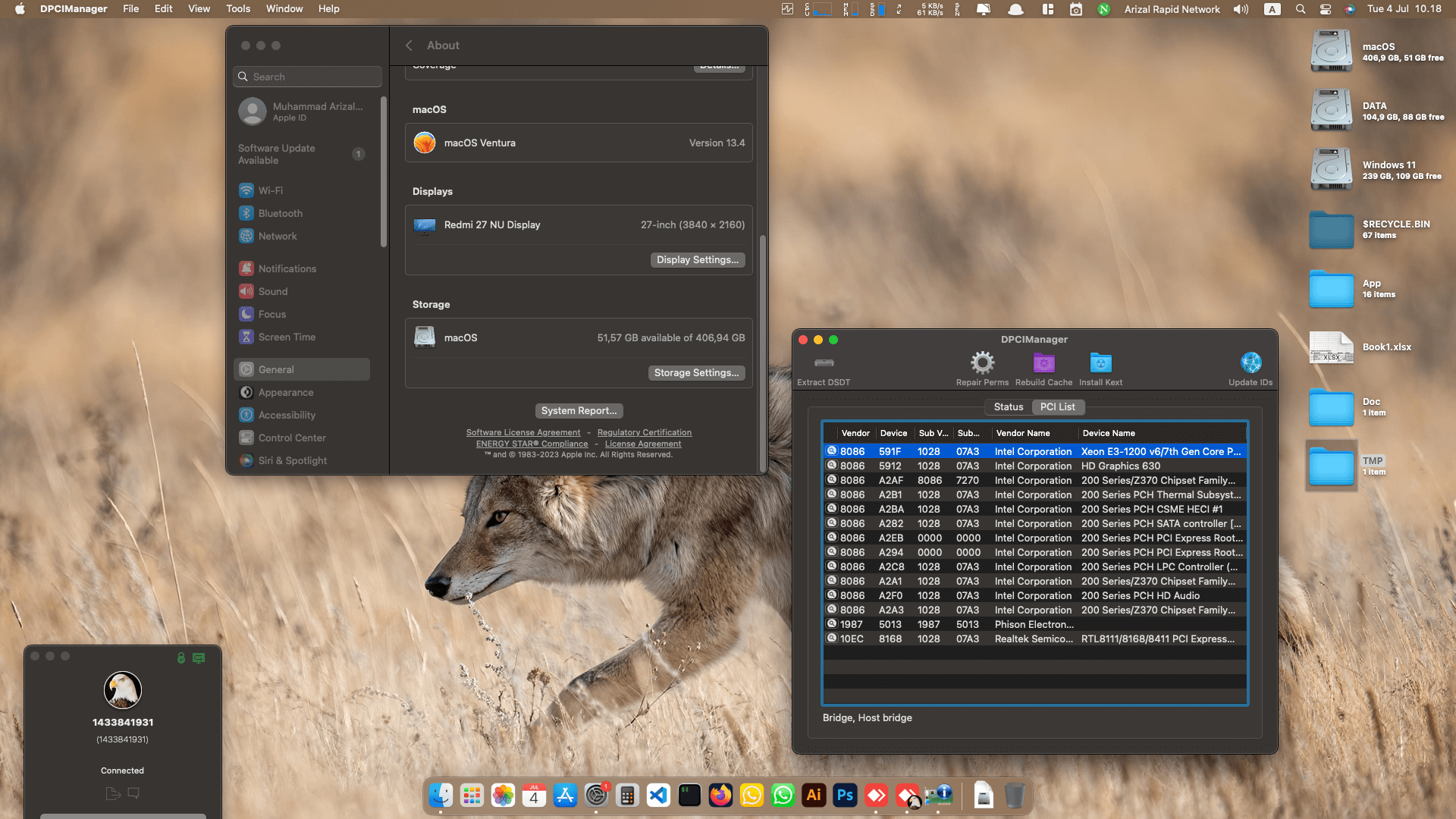
Task: Click the green lock icon in AnyDesk window
Action: point(181,658)
